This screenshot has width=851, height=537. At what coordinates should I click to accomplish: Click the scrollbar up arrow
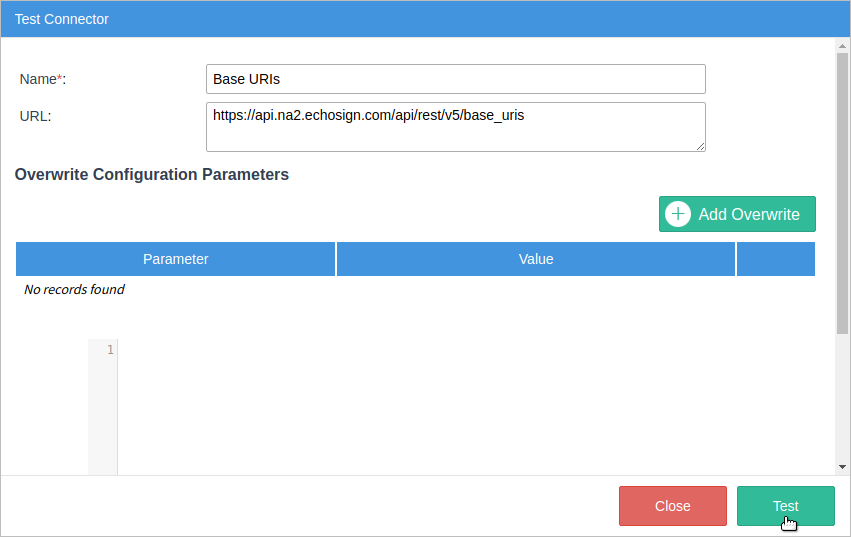point(842,45)
